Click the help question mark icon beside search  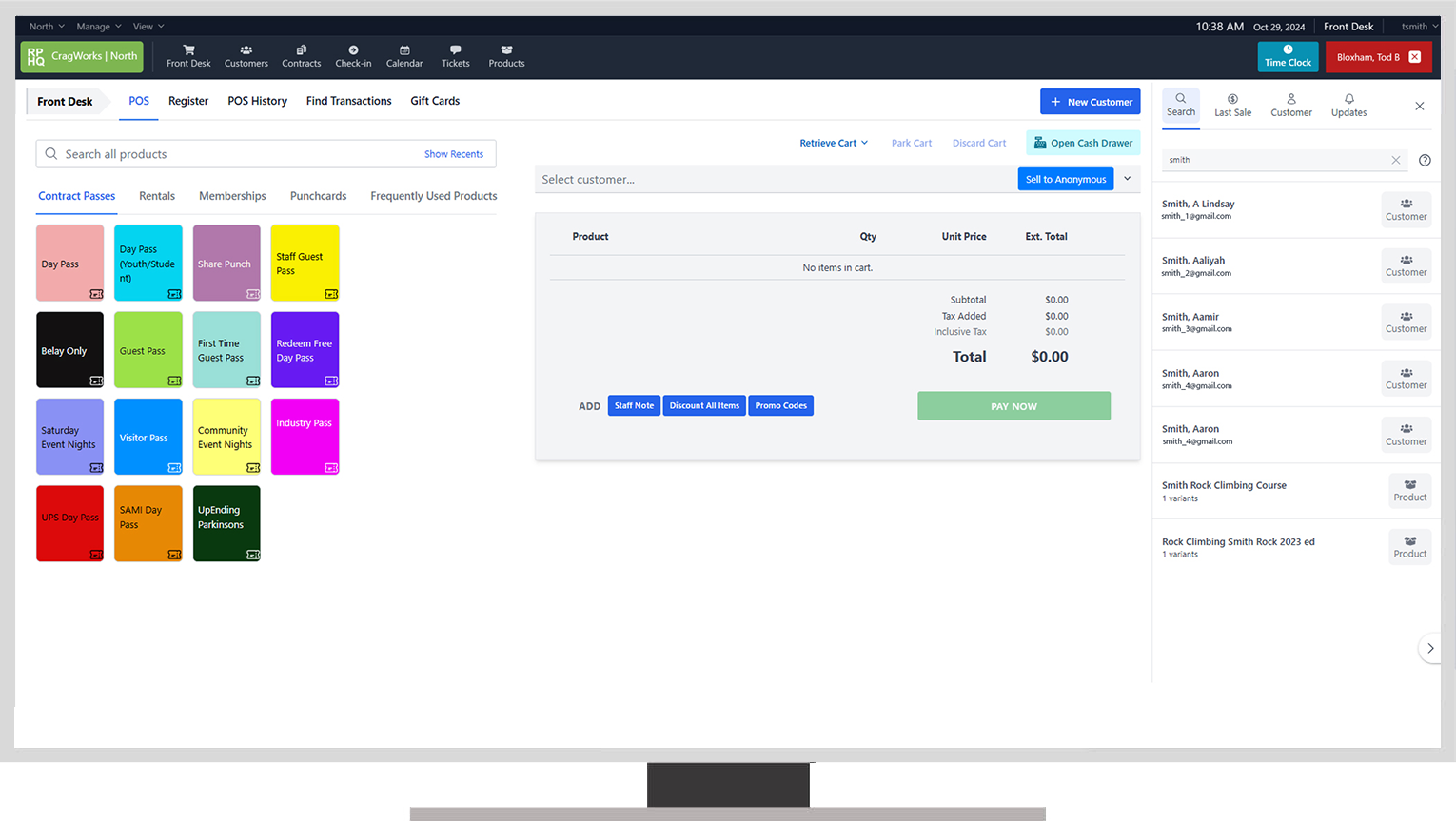point(1425,160)
